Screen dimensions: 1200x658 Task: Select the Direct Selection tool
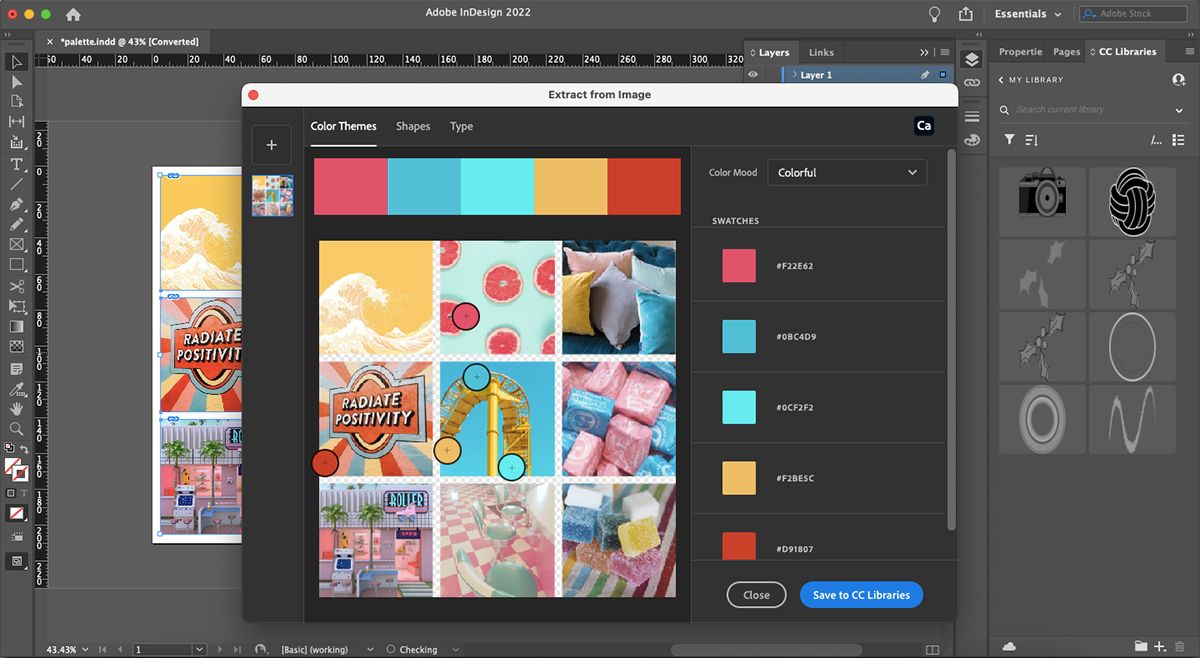click(x=17, y=82)
